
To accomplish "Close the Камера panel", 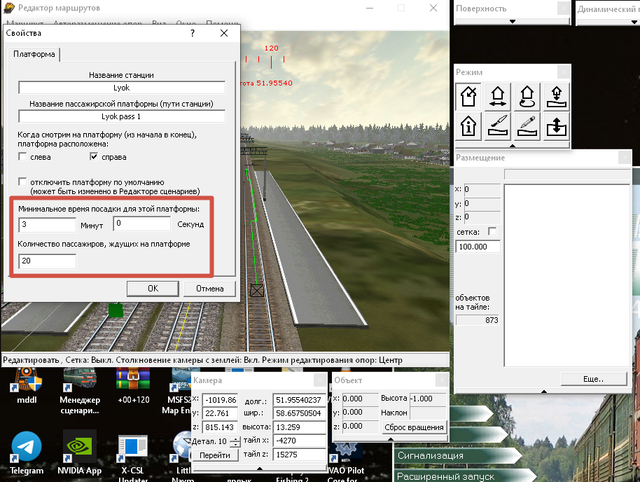I will 320,380.
